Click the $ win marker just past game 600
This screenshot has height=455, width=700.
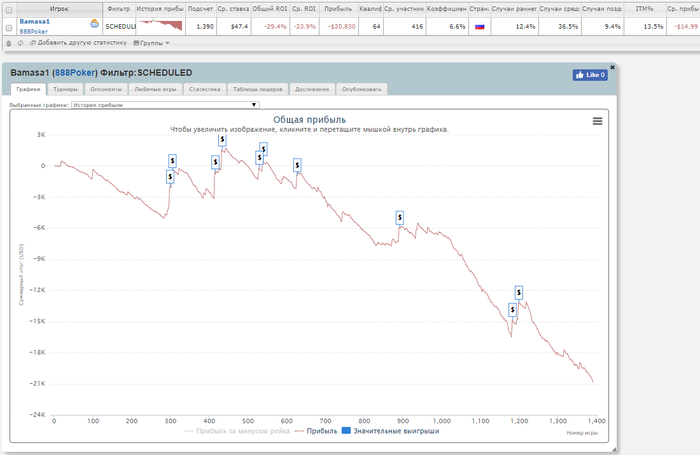297,165
